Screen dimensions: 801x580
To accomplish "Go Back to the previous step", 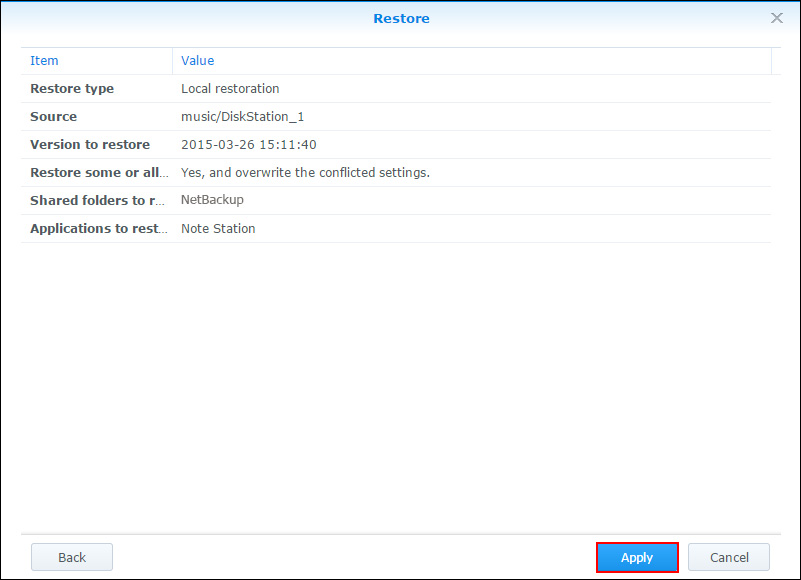I will [x=72, y=557].
